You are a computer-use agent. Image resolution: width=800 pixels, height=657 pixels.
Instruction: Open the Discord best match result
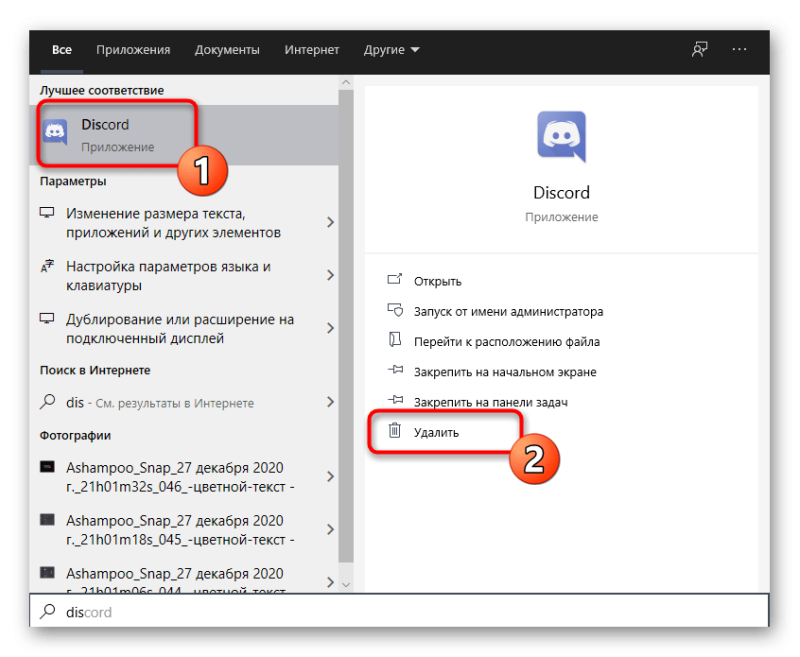coord(184,135)
